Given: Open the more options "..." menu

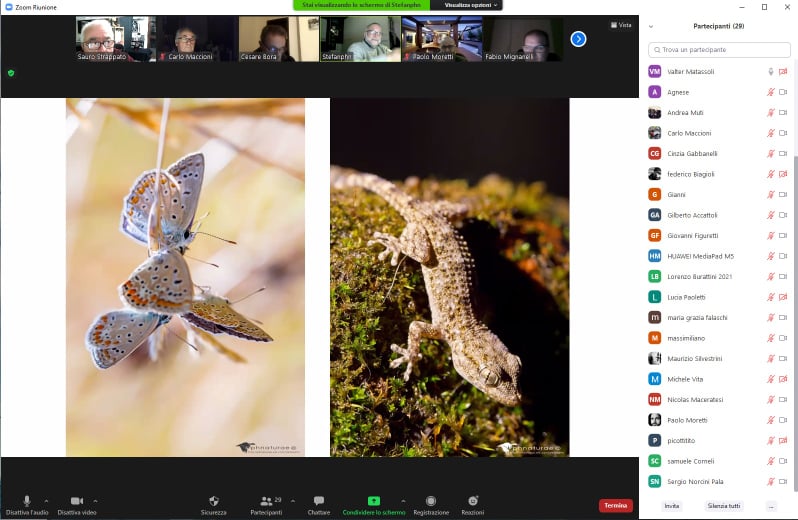Looking at the screenshot, I should [x=770, y=506].
